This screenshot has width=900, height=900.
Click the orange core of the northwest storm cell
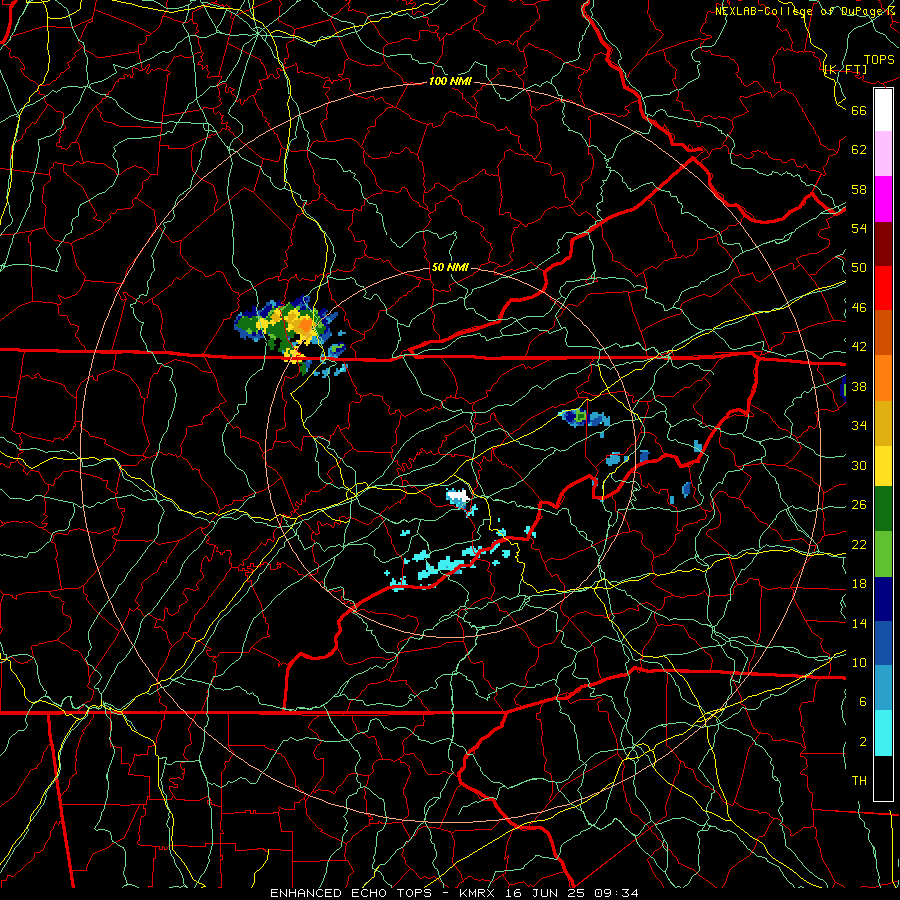[x=306, y=327]
